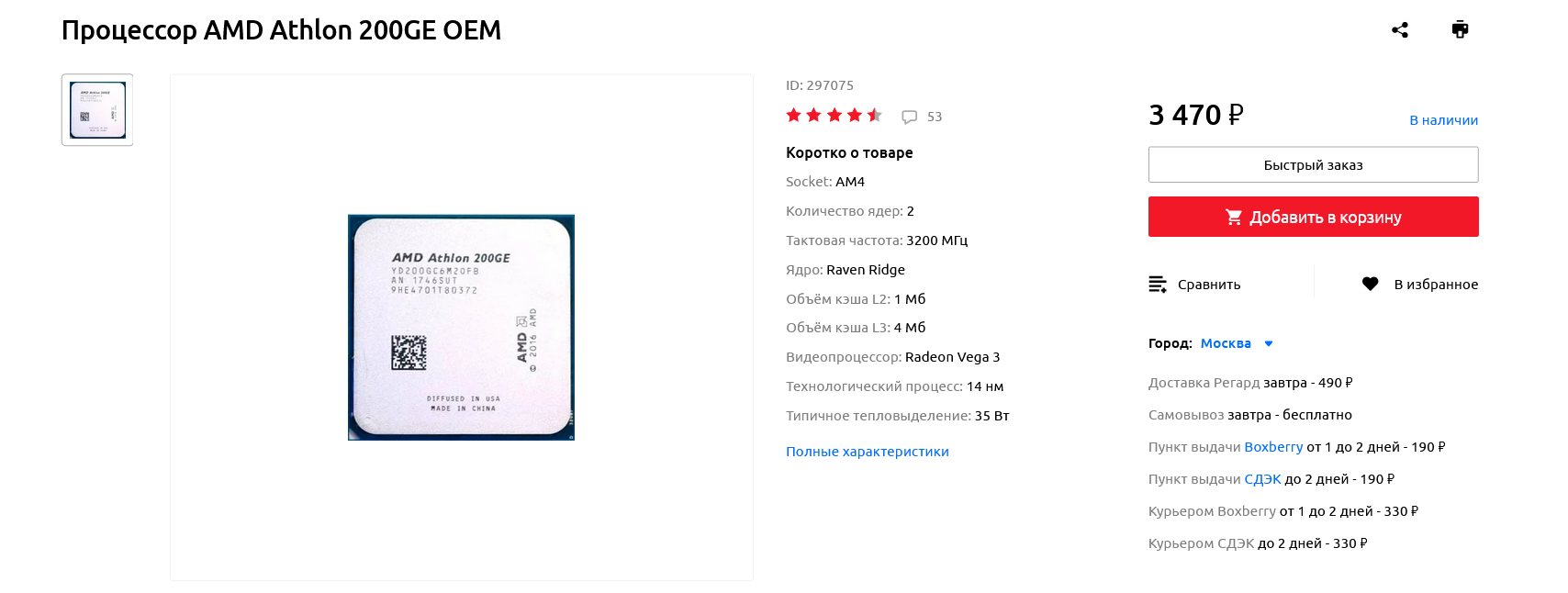Click the Быстрый заказ button
Image resolution: width=1568 pixels, height=593 pixels.
pos(1313,165)
